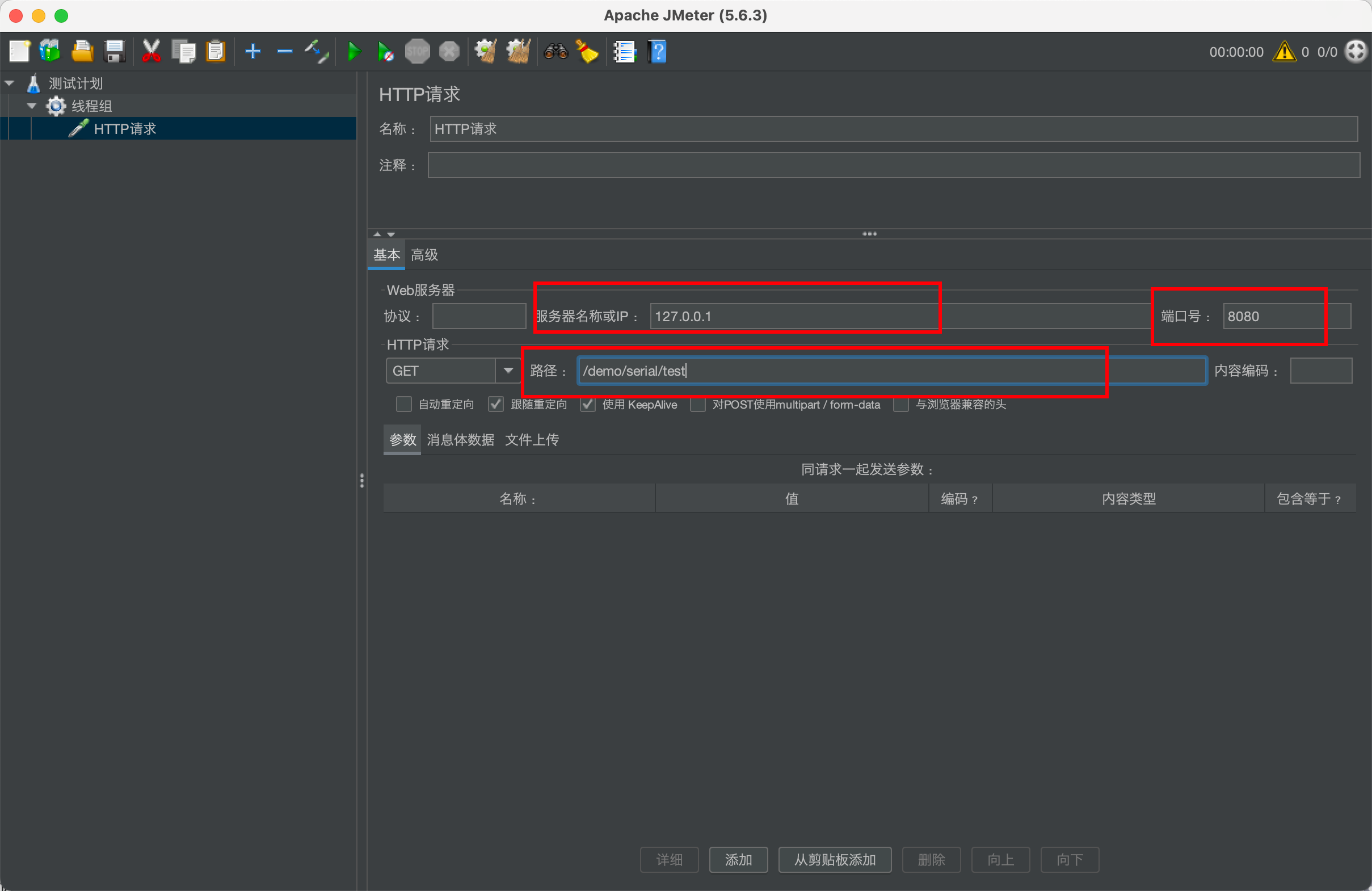Click the Clear gear-and-broom icon
Screen dimensions: 1372x891
coord(485,51)
